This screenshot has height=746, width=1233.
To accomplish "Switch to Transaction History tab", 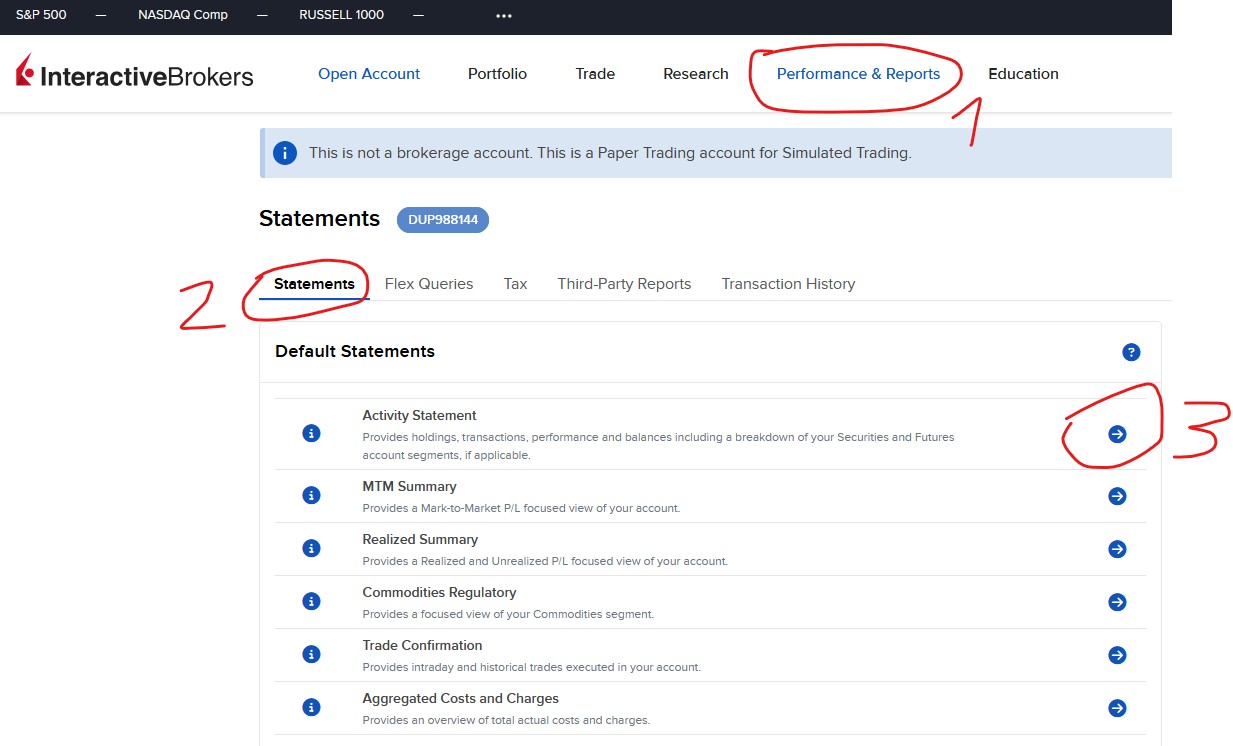I will pos(788,284).
